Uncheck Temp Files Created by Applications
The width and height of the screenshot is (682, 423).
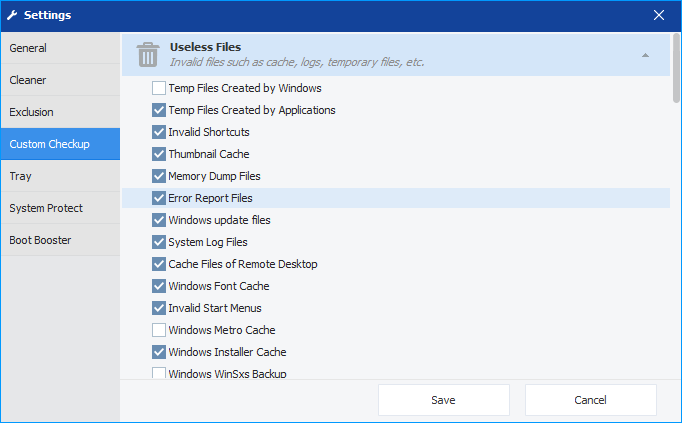click(159, 110)
